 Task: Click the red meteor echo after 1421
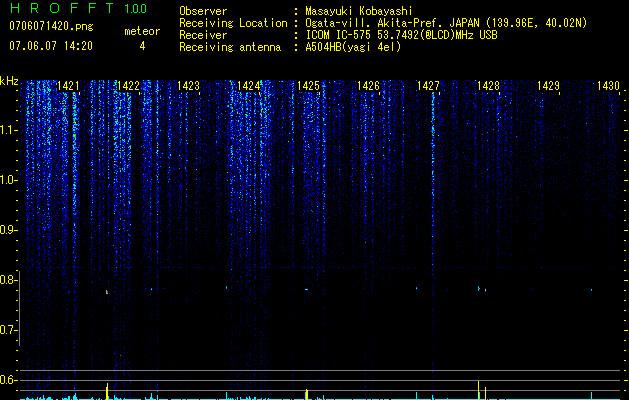point(107,292)
